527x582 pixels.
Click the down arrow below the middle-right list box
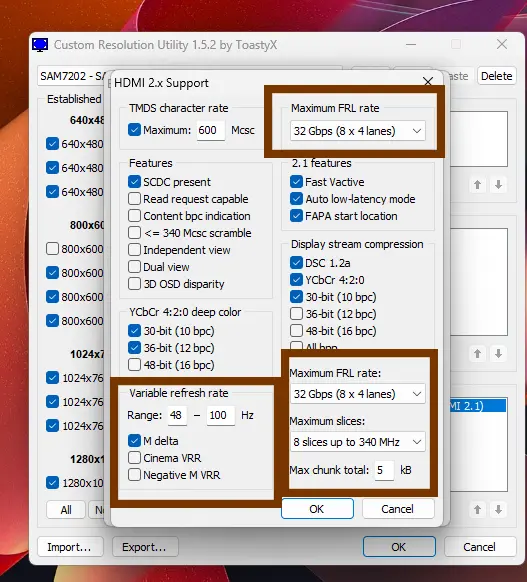pos(498,354)
